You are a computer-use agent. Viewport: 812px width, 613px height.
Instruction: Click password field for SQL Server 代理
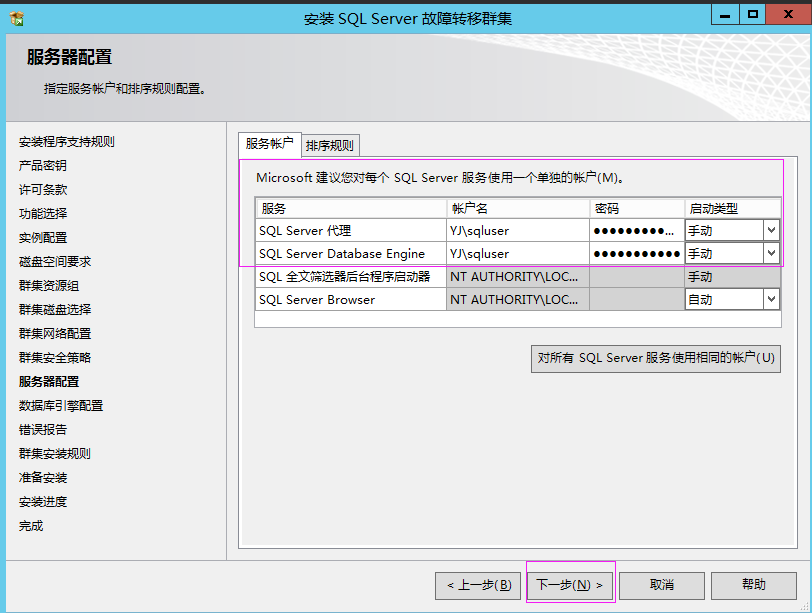(x=636, y=231)
